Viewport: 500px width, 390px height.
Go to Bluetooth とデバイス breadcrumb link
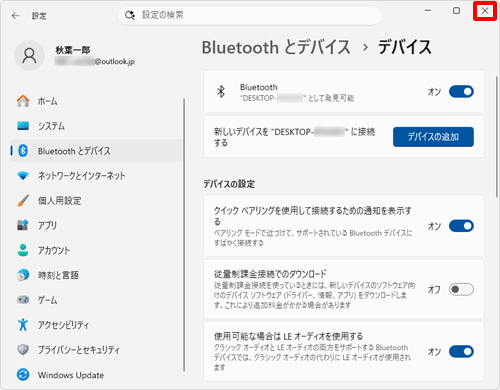coord(276,47)
